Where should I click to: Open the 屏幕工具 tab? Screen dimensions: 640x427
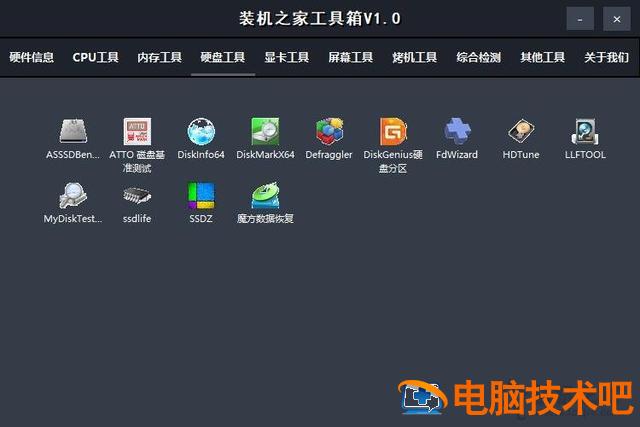[x=351, y=57]
